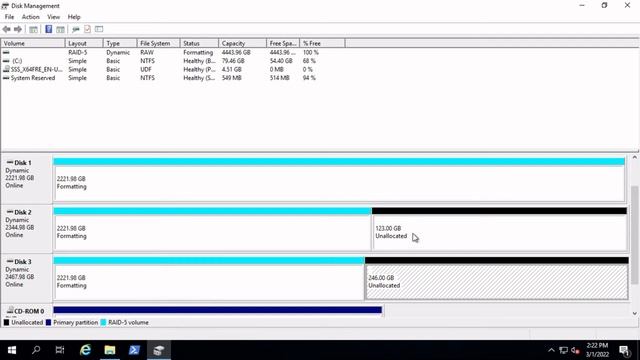This screenshot has height=360, width=640.
Task: Click the disk pane scroll down arrow
Action: click(x=635, y=313)
